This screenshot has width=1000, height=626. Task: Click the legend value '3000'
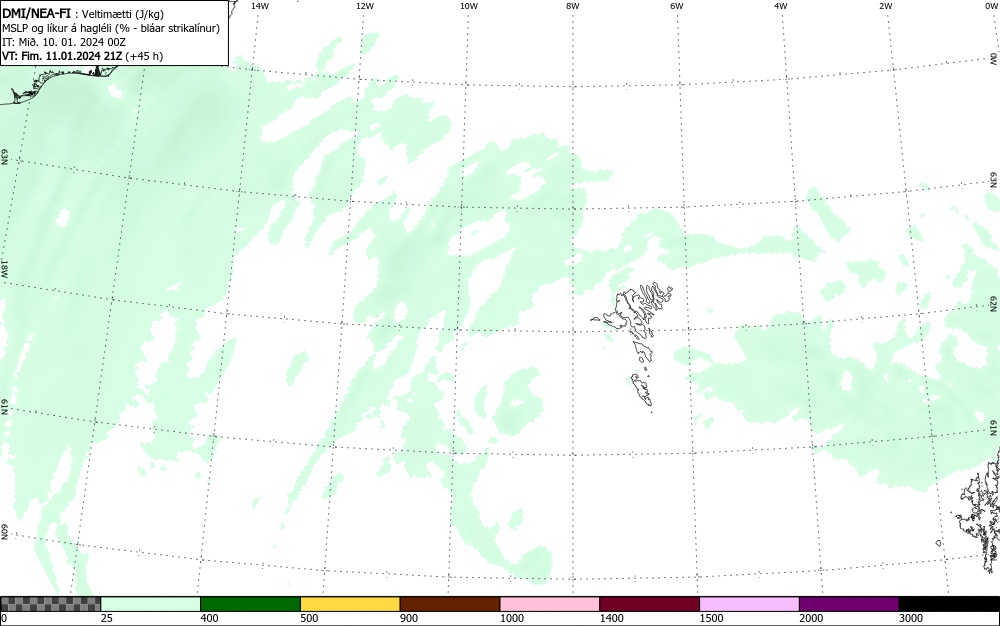911,618
